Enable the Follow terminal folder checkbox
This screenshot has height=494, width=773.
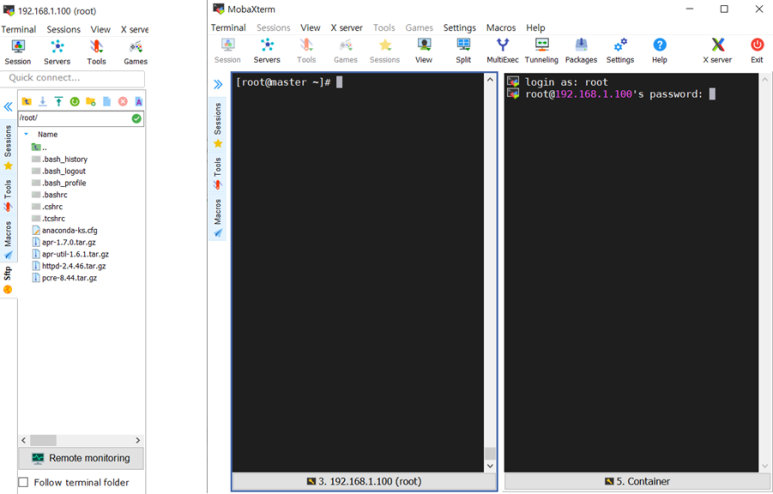tap(23, 482)
